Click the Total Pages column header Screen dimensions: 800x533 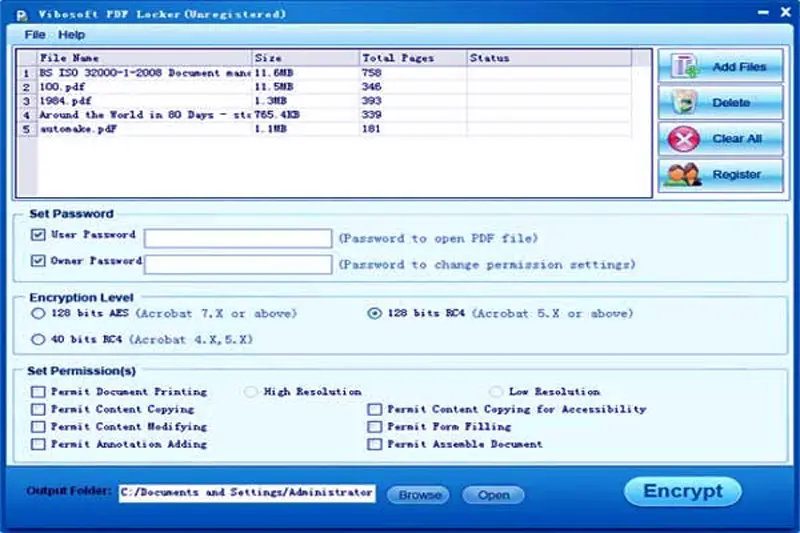point(413,58)
